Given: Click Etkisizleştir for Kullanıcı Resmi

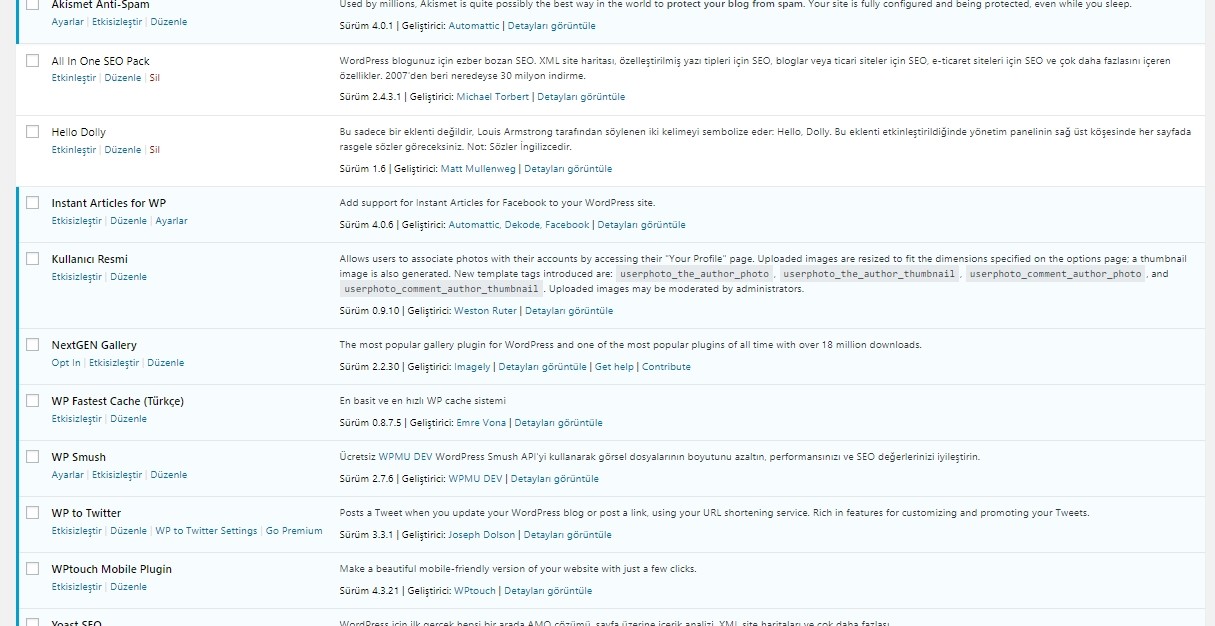Looking at the screenshot, I should click(77, 277).
